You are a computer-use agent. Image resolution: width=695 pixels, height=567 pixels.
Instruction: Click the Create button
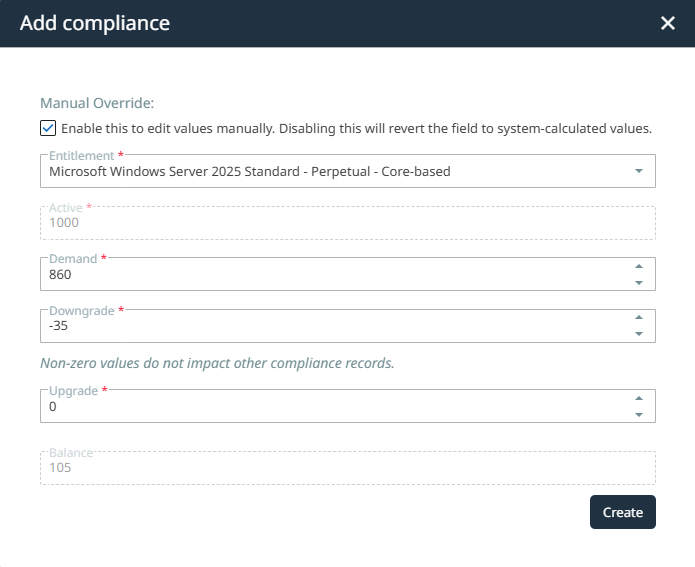(x=622, y=512)
